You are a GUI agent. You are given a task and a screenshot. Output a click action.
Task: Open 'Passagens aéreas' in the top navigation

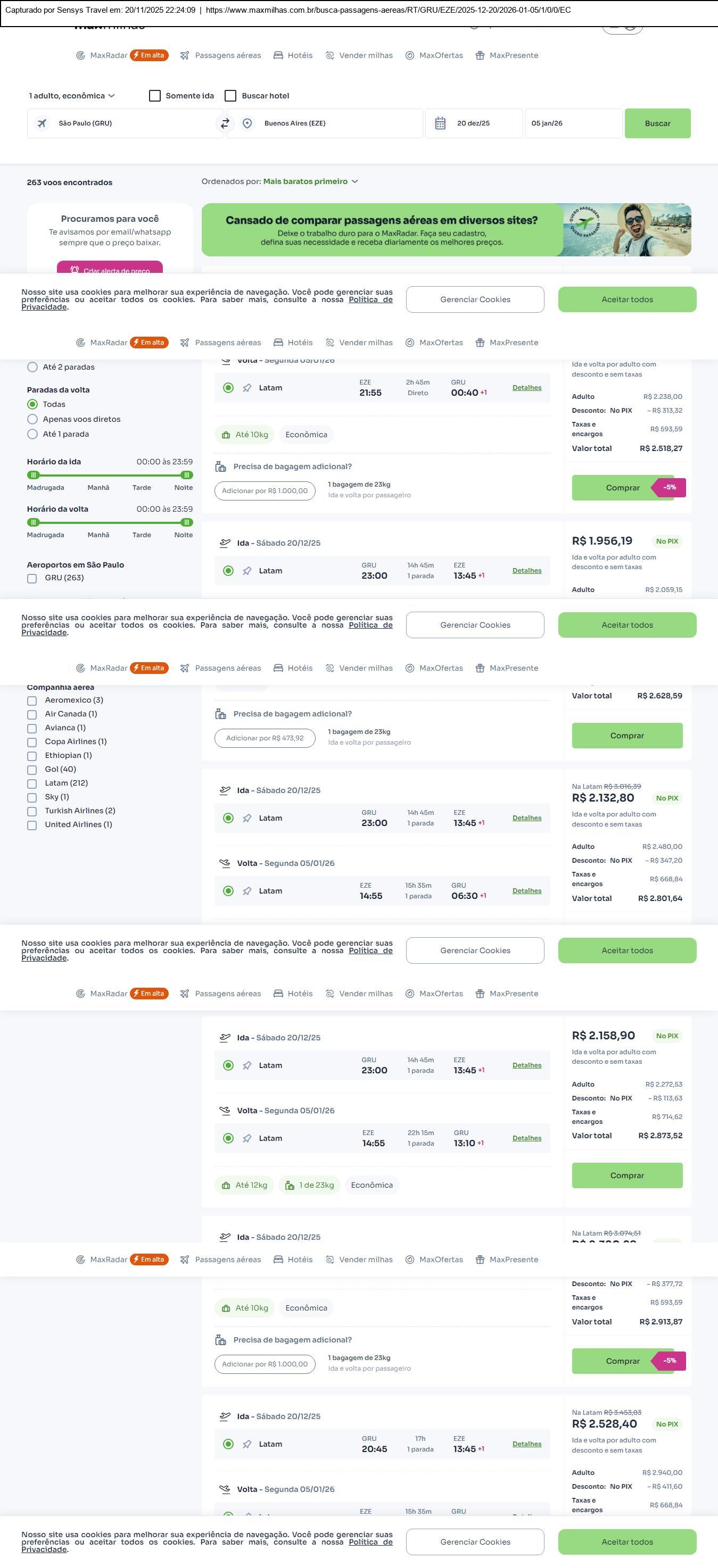coord(221,55)
